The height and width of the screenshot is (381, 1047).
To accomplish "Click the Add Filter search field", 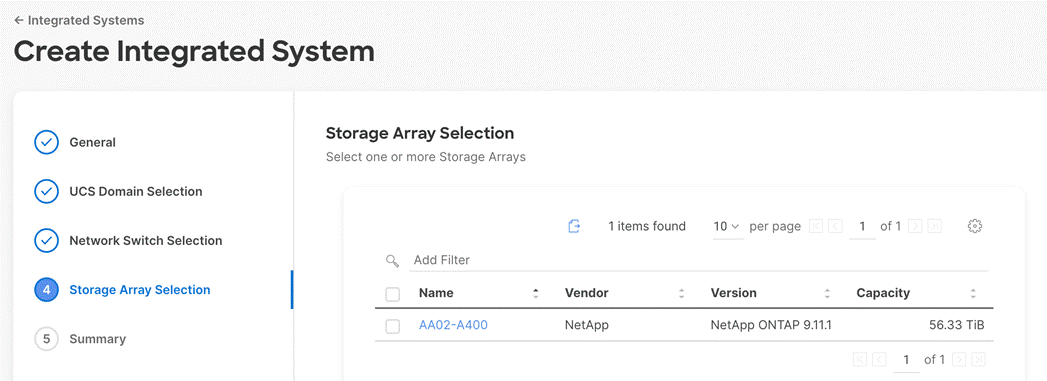I will [x=698, y=260].
